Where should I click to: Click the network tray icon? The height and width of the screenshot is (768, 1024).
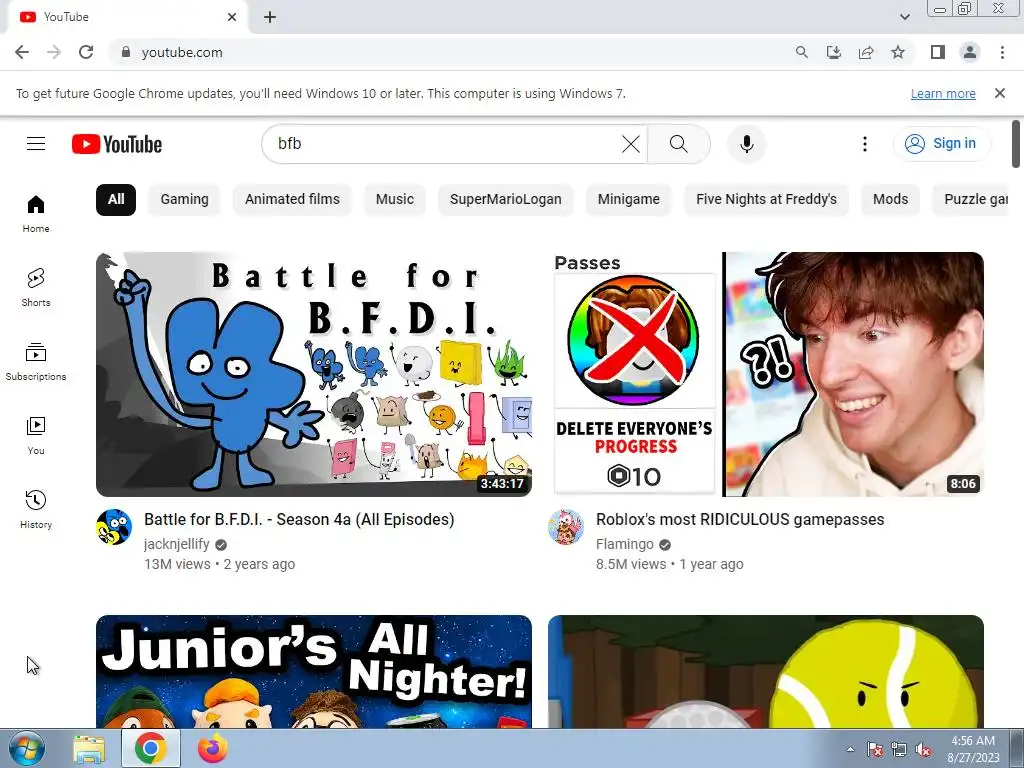pos(899,749)
